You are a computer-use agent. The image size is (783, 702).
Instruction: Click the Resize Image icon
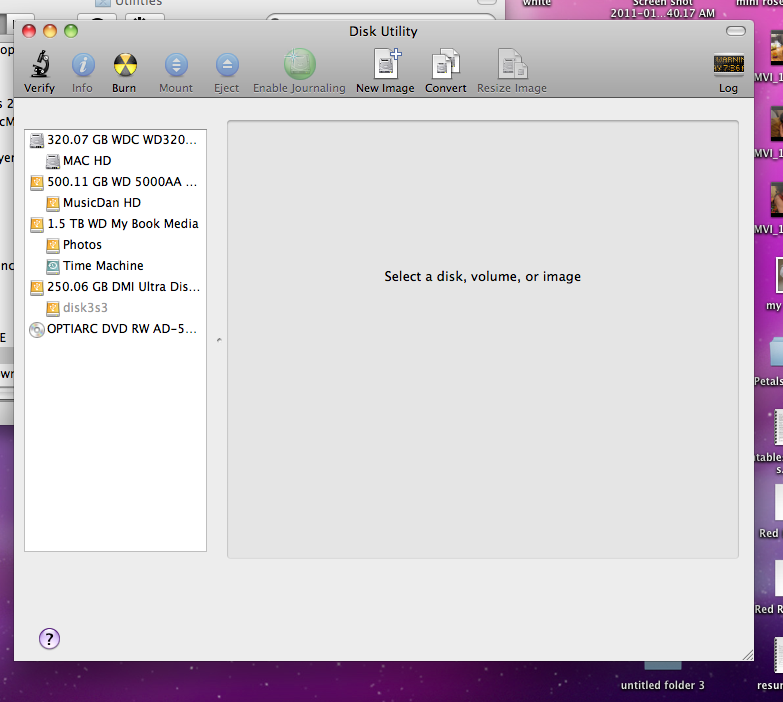(512, 64)
